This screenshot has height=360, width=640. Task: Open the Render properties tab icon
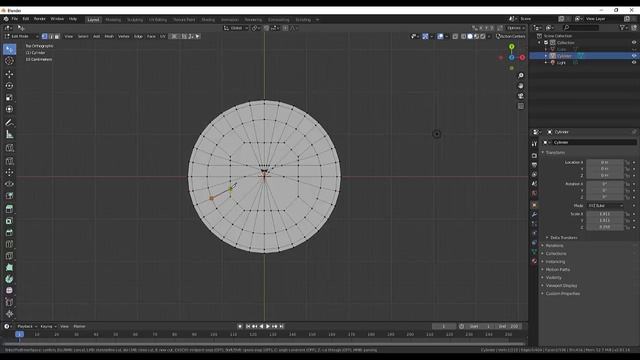click(x=534, y=156)
